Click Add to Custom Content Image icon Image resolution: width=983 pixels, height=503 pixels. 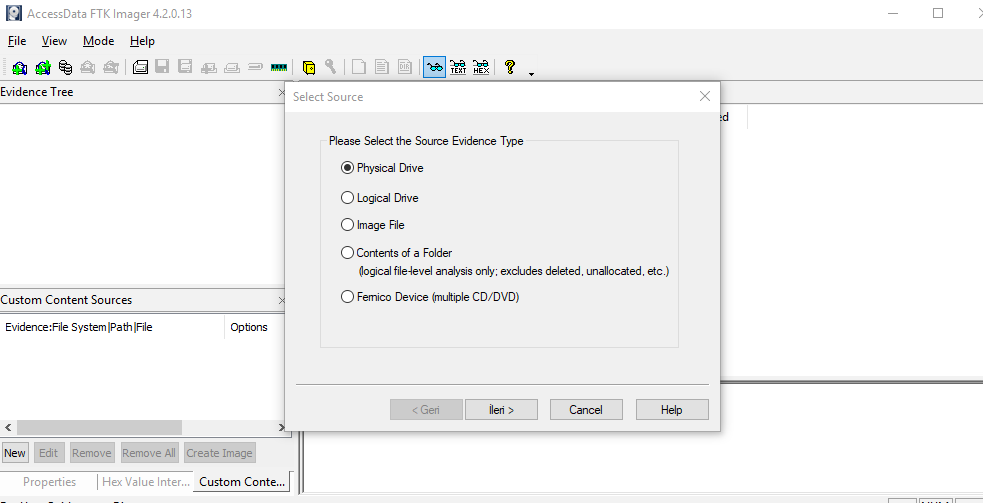click(209, 67)
